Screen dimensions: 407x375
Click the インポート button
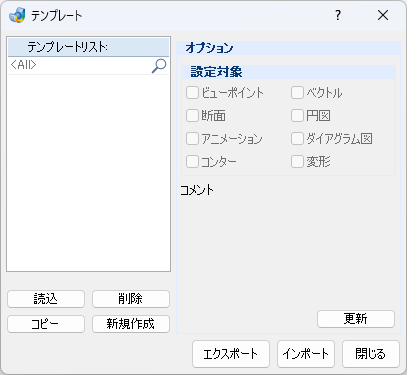(306, 354)
